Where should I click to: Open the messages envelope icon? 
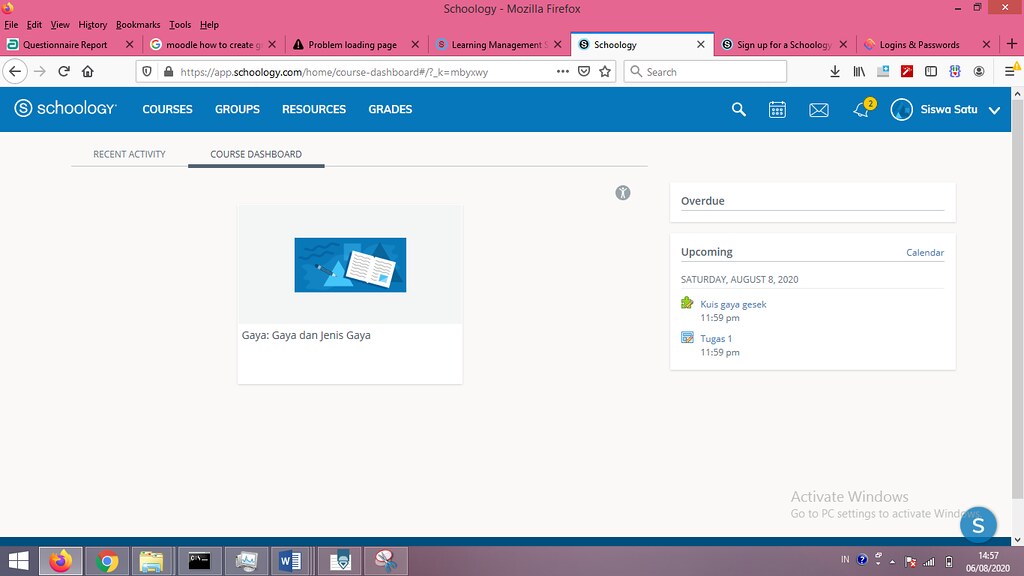click(x=819, y=110)
